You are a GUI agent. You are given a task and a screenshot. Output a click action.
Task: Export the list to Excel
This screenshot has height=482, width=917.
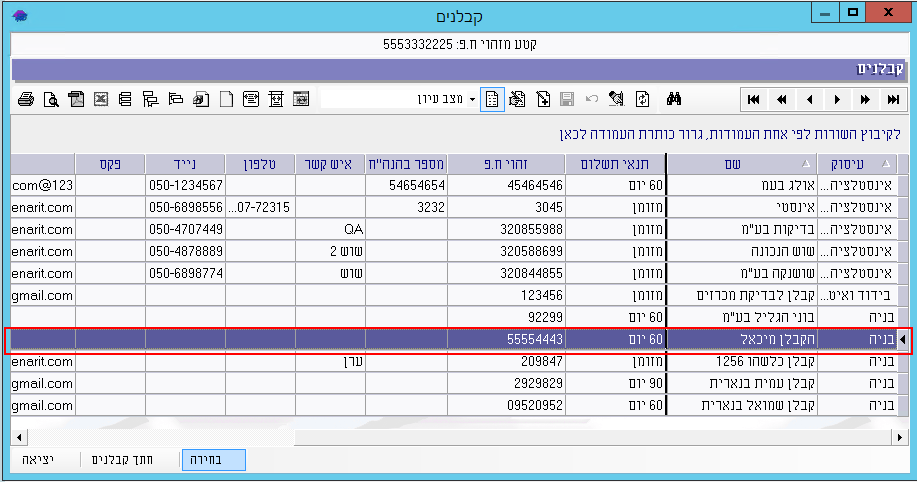[101, 99]
